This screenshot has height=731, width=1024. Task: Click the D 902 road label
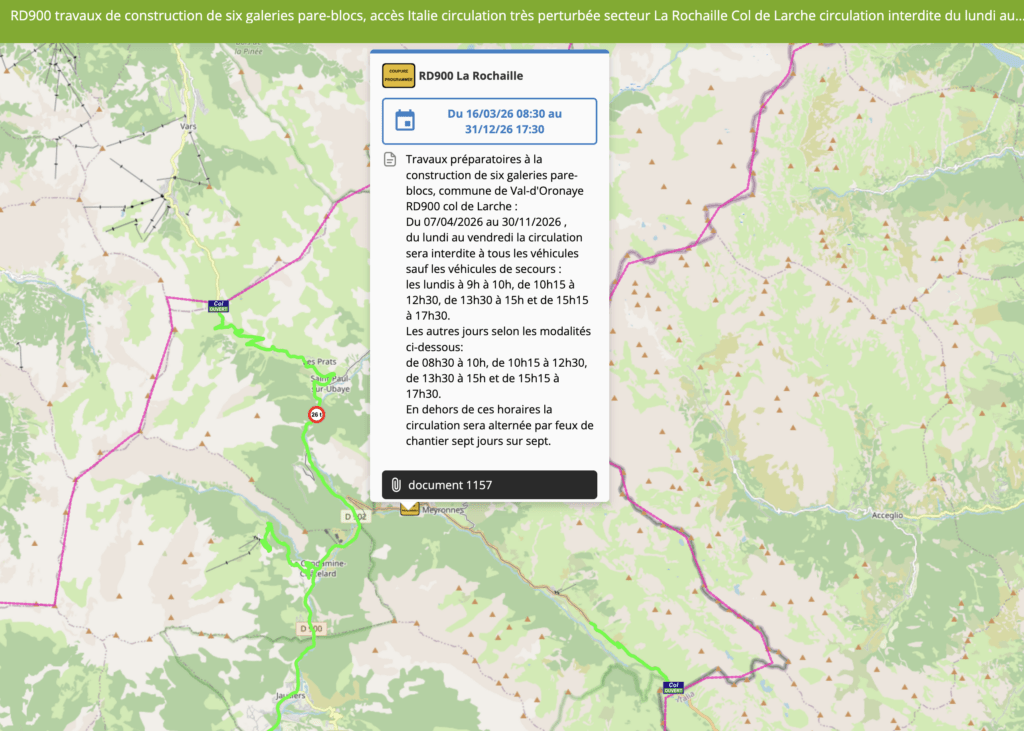tap(355, 516)
